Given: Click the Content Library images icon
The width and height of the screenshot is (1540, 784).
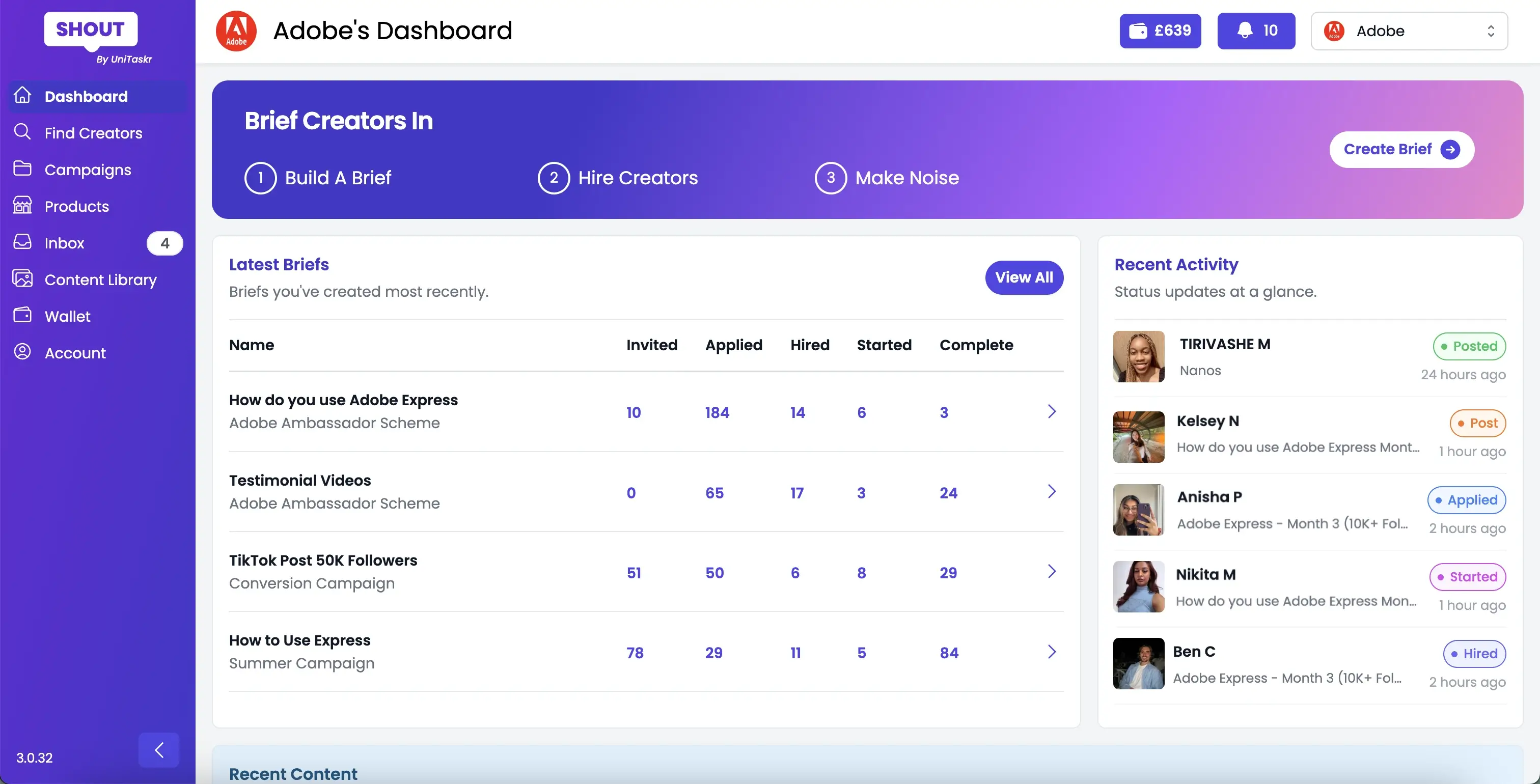Looking at the screenshot, I should (x=22, y=279).
